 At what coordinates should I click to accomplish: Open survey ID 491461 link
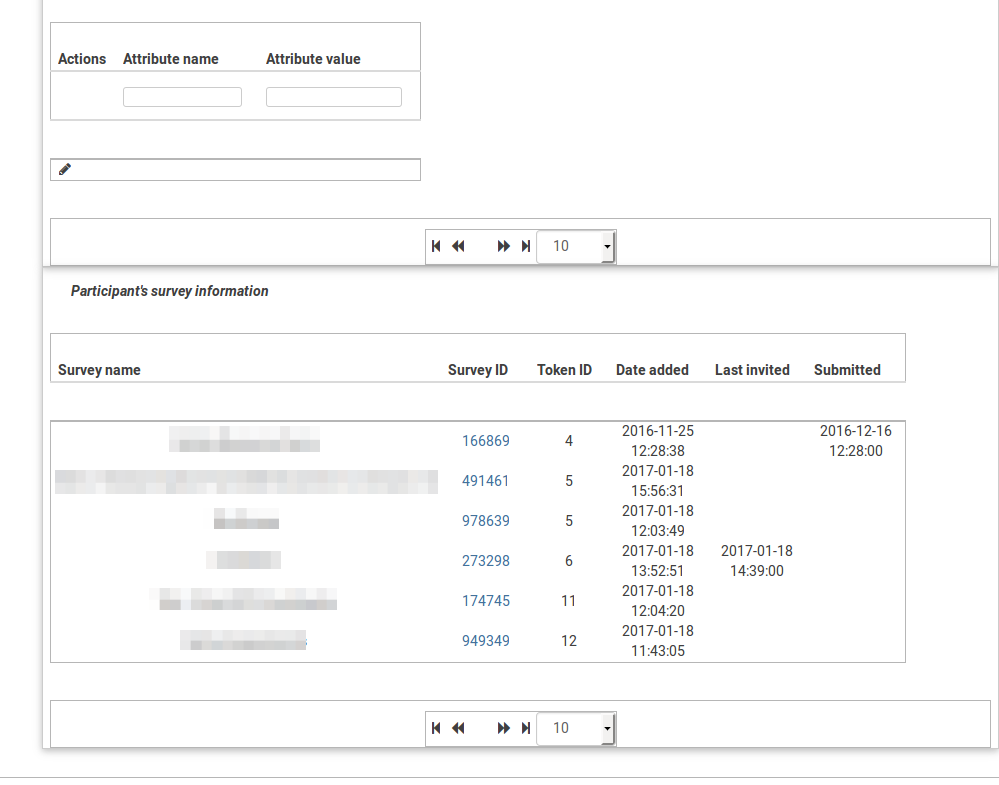click(485, 481)
